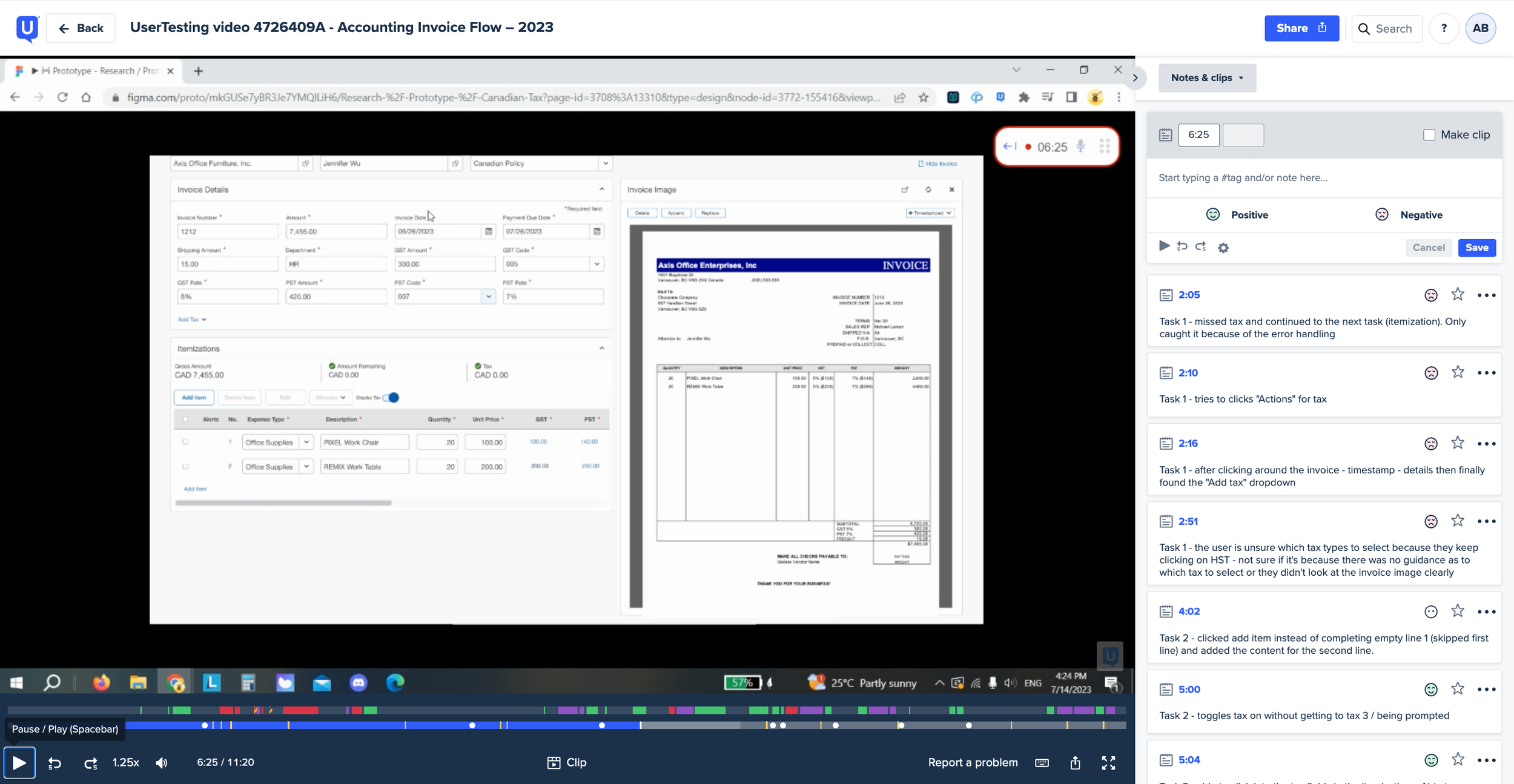This screenshot has width=1514, height=784.
Task: Edit the 6:25 start time field
Action: click(1198, 135)
